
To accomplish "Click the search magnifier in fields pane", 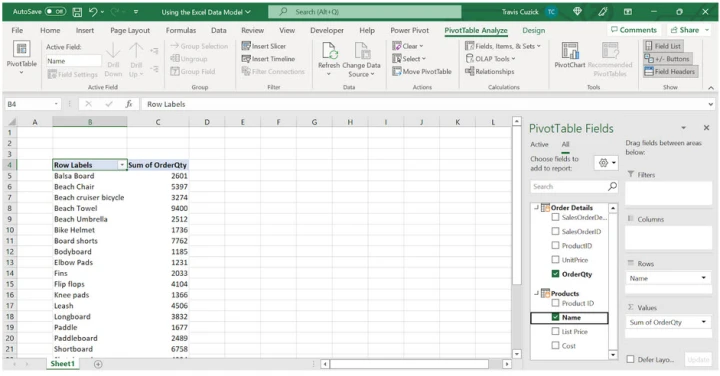I will click(x=612, y=186).
